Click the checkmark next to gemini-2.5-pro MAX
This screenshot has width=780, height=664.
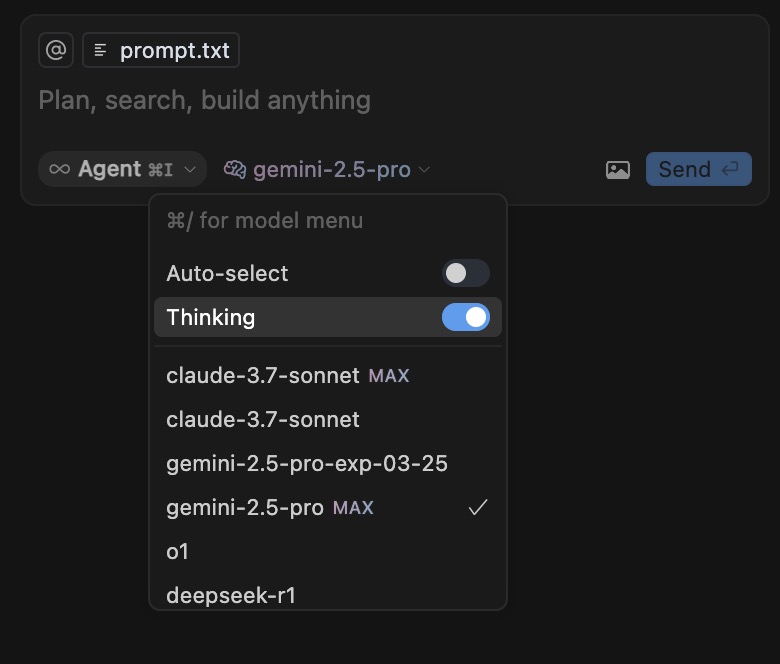pyautogui.click(x=478, y=507)
